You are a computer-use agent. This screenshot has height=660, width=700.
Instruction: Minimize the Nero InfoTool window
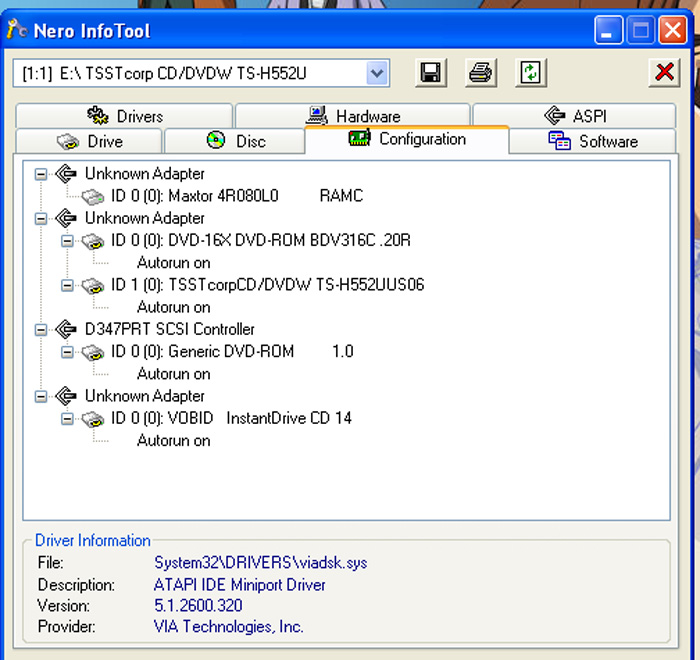(608, 30)
